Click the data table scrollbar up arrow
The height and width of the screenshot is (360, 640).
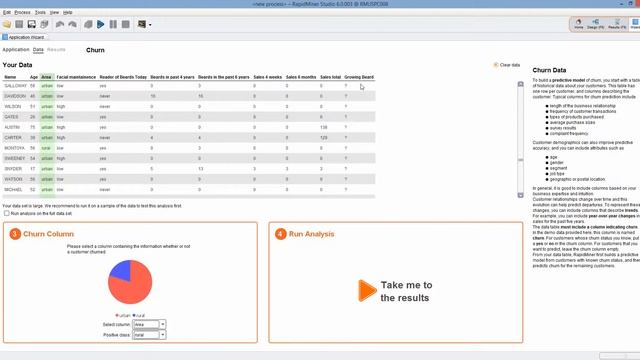[520, 84]
